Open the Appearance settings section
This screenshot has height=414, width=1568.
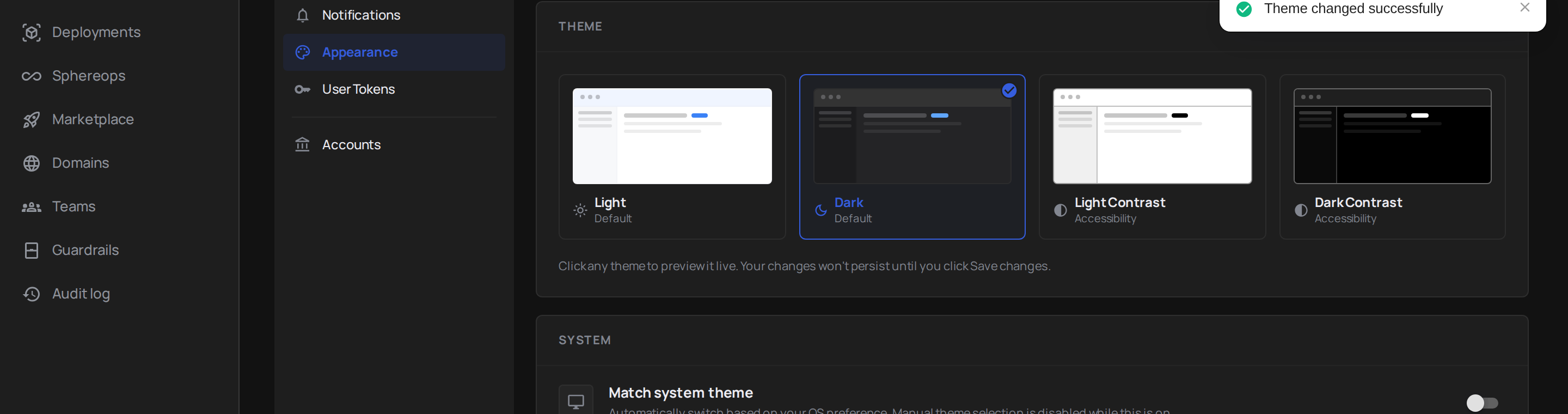(394, 52)
